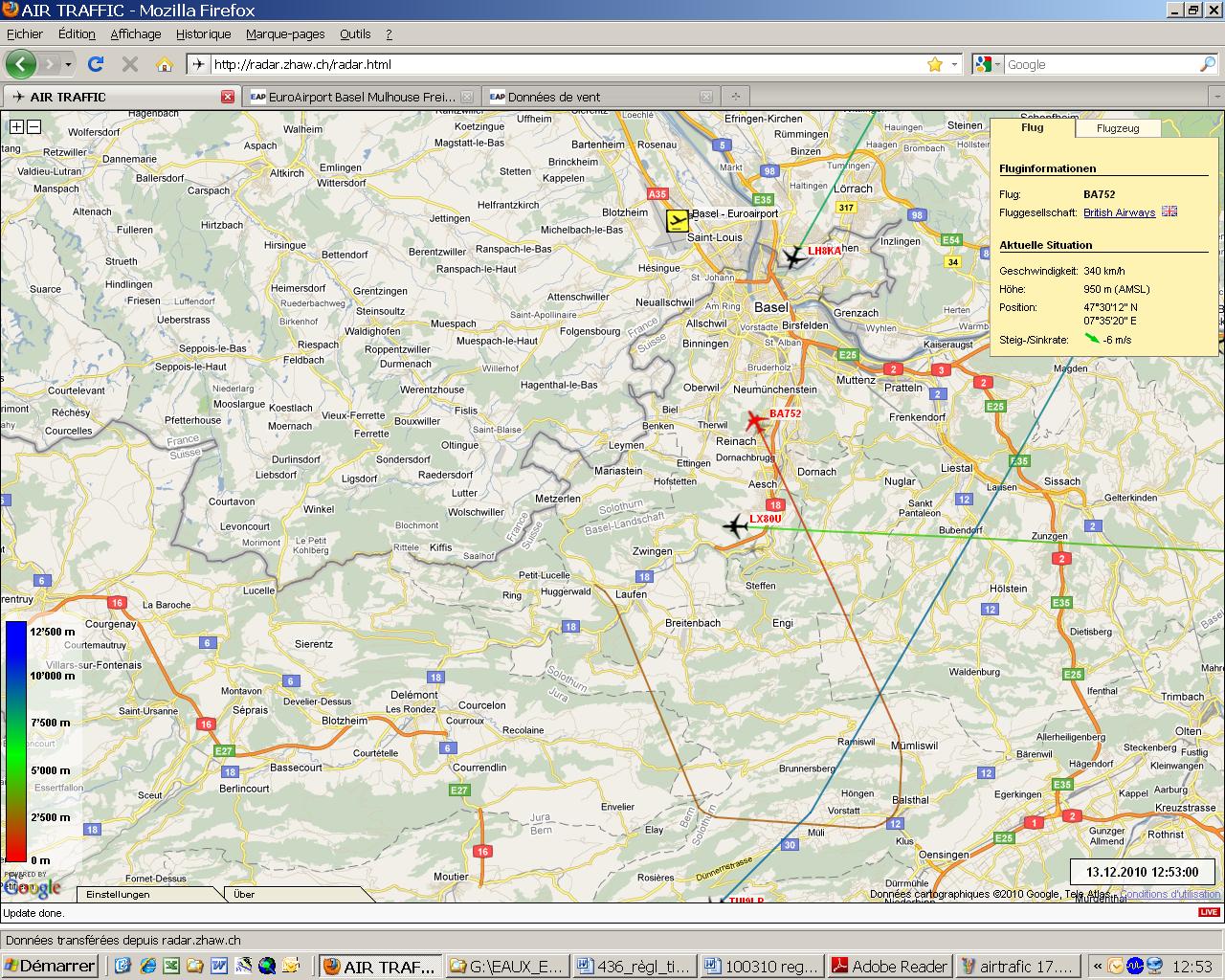Image resolution: width=1225 pixels, height=980 pixels.
Task: Click the -6 m/s sink rate value
Action: (x=1117, y=339)
